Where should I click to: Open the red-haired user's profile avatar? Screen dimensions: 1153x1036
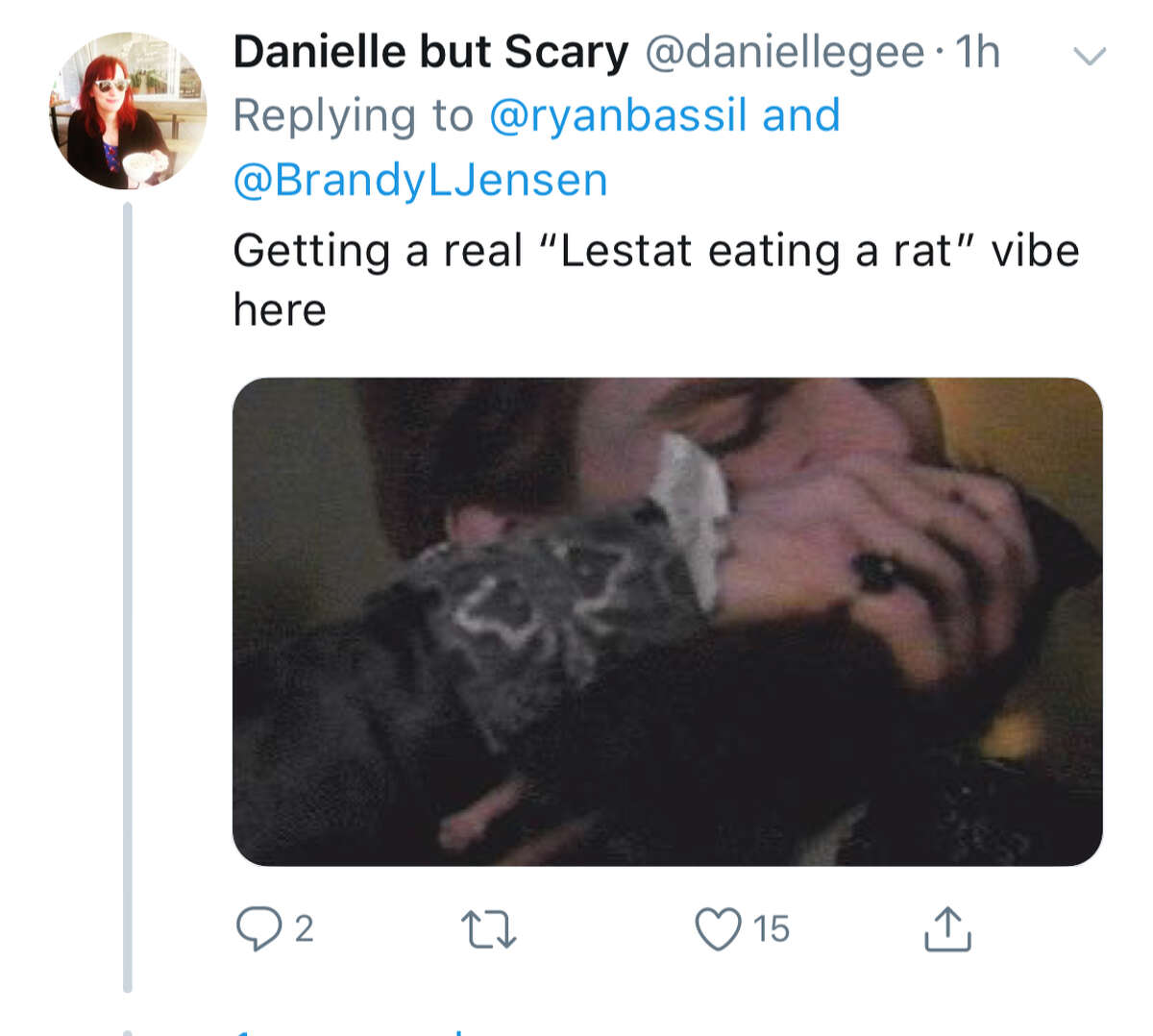[x=128, y=111]
